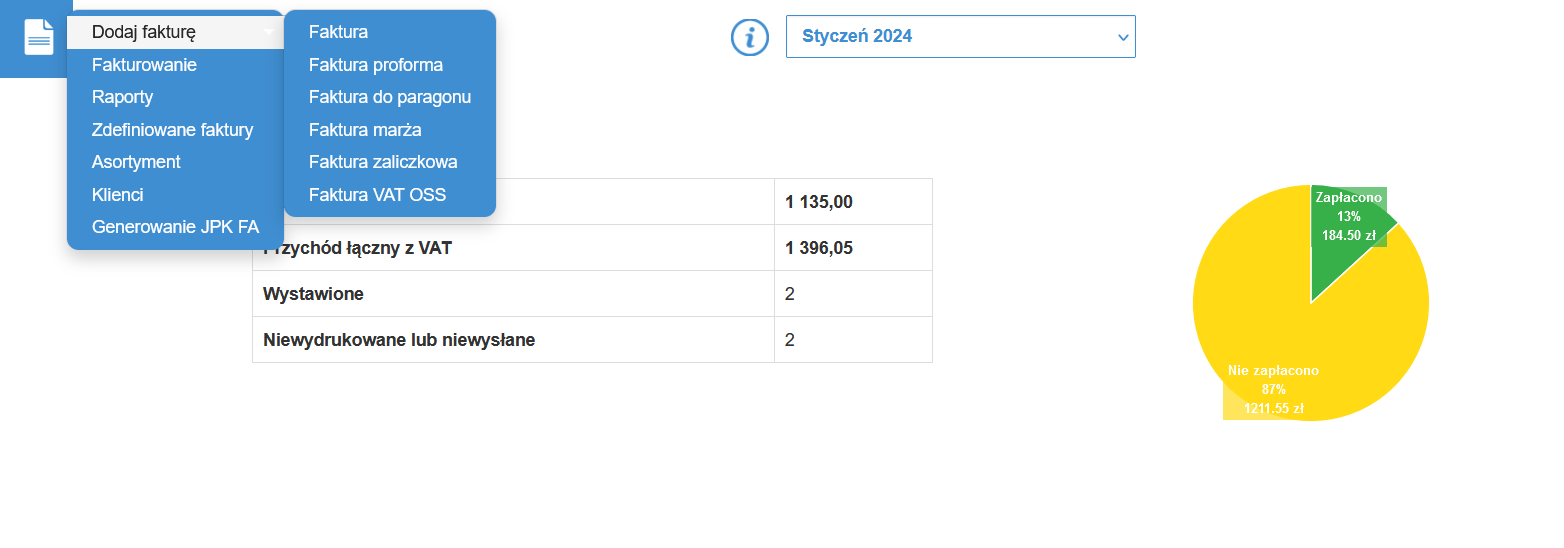Go to Asortyment in the menu

[136, 162]
